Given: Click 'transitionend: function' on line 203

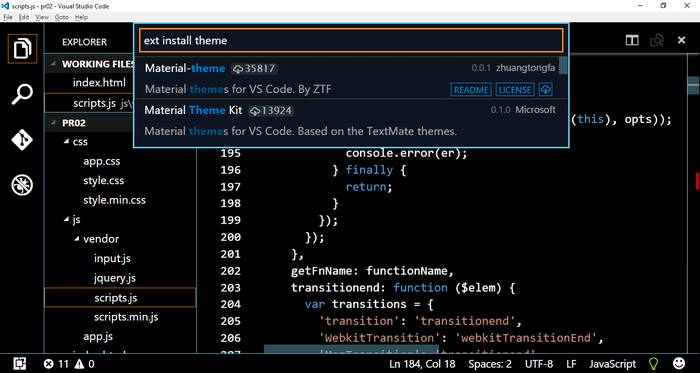Looking at the screenshot, I should tap(369, 288).
